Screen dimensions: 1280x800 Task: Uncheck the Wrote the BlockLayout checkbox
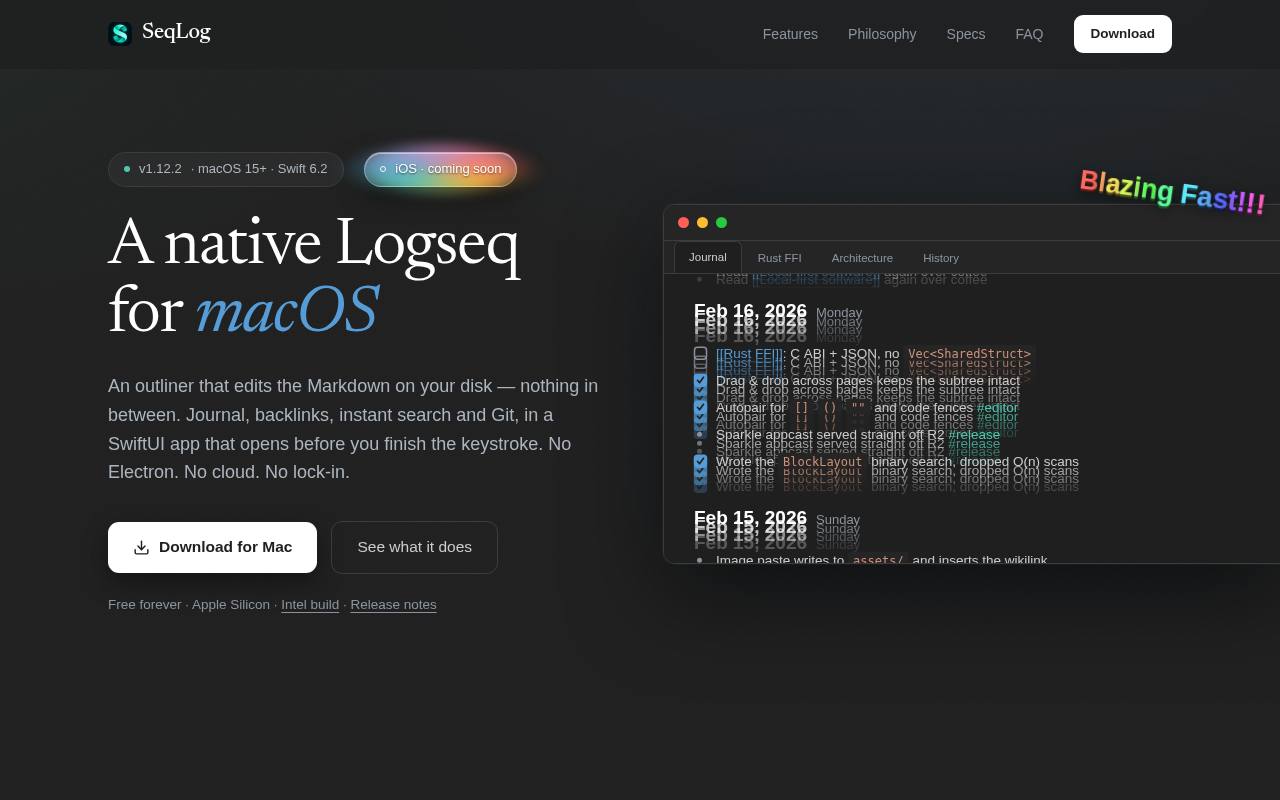(x=700, y=462)
